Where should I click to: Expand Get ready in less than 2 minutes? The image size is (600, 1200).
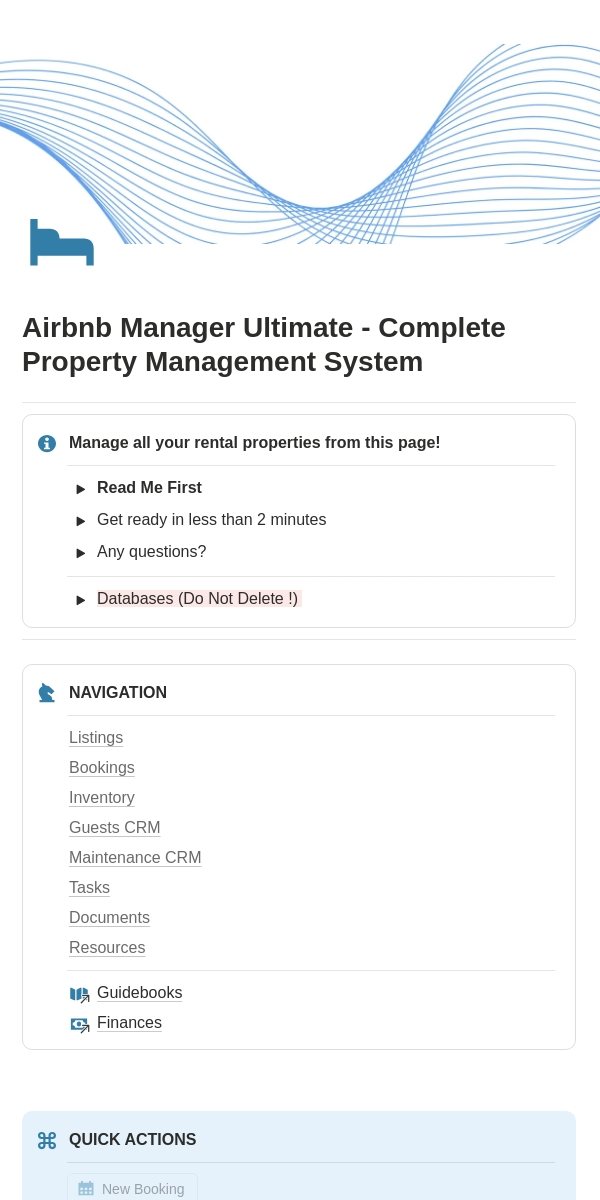tap(81, 521)
